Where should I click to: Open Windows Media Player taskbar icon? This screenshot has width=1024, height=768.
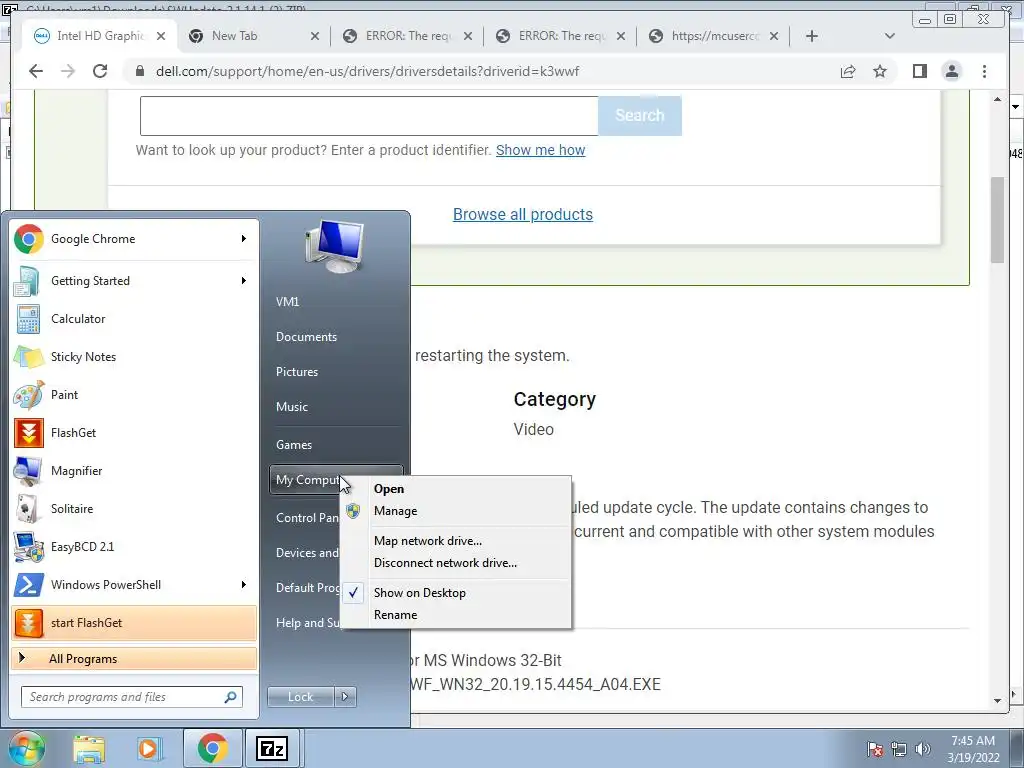(x=148, y=748)
